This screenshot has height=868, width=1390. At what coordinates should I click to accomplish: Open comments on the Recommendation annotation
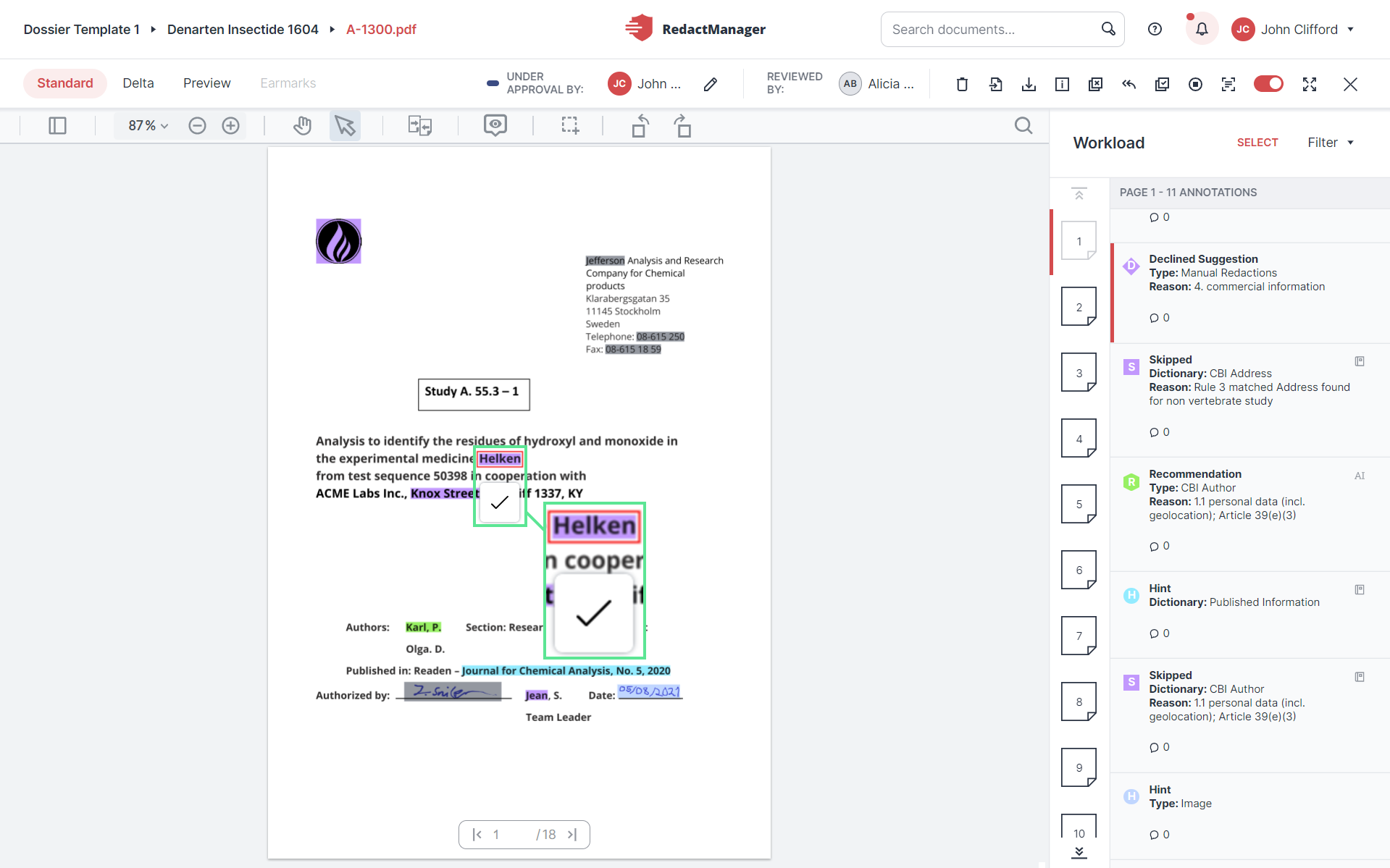pos(1159,546)
